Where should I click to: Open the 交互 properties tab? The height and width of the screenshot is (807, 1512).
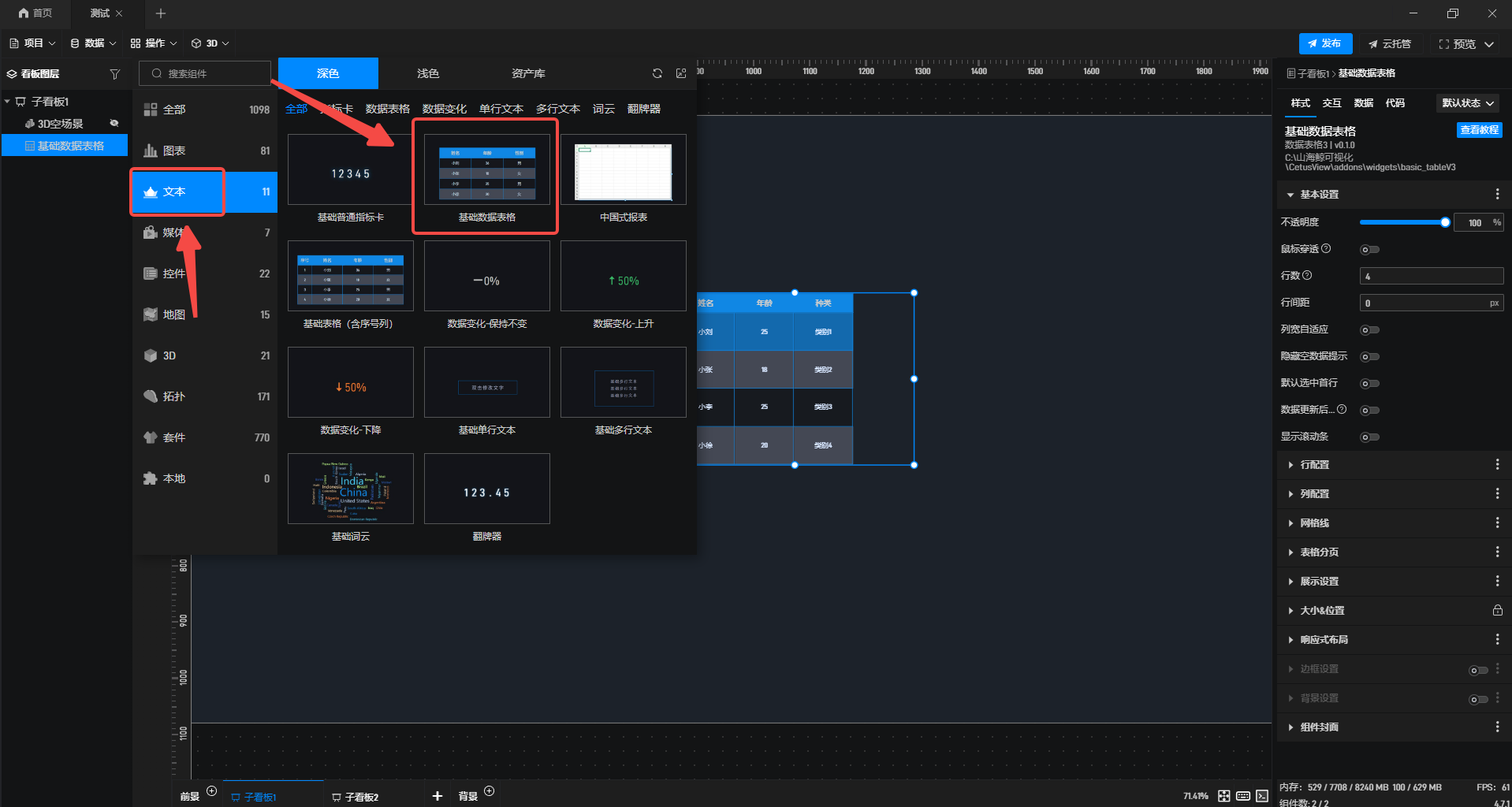[x=1331, y=103]
